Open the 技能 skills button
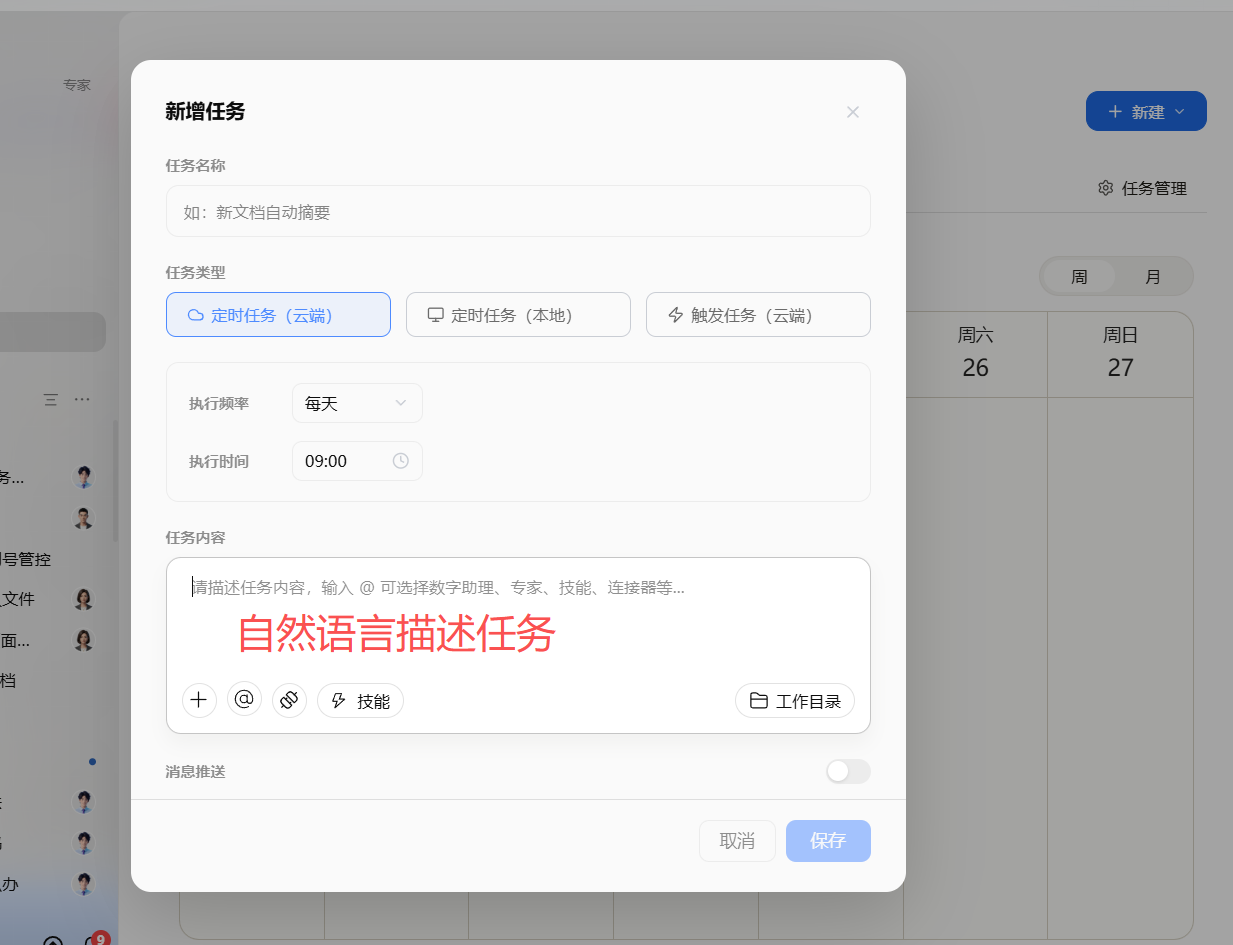This screenshot has width=1233, height=945. point(360,701)
